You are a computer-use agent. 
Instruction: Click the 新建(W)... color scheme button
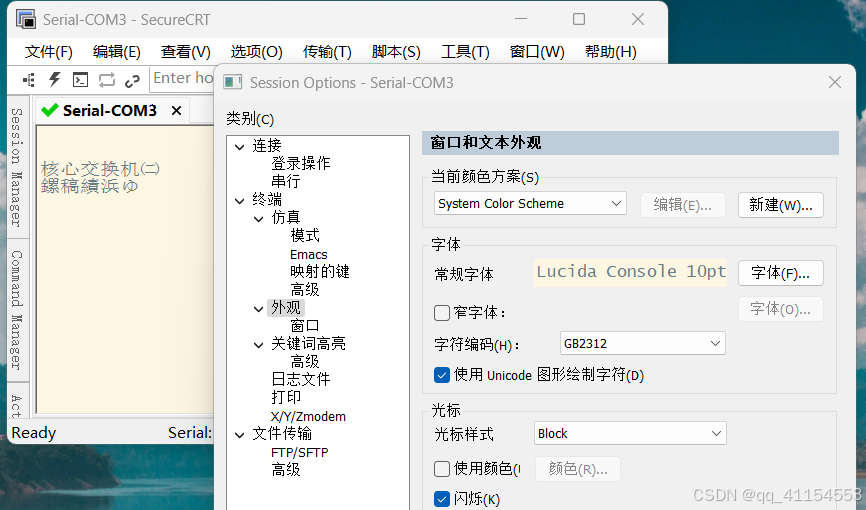pyautogui.click(x=781, y=205)
